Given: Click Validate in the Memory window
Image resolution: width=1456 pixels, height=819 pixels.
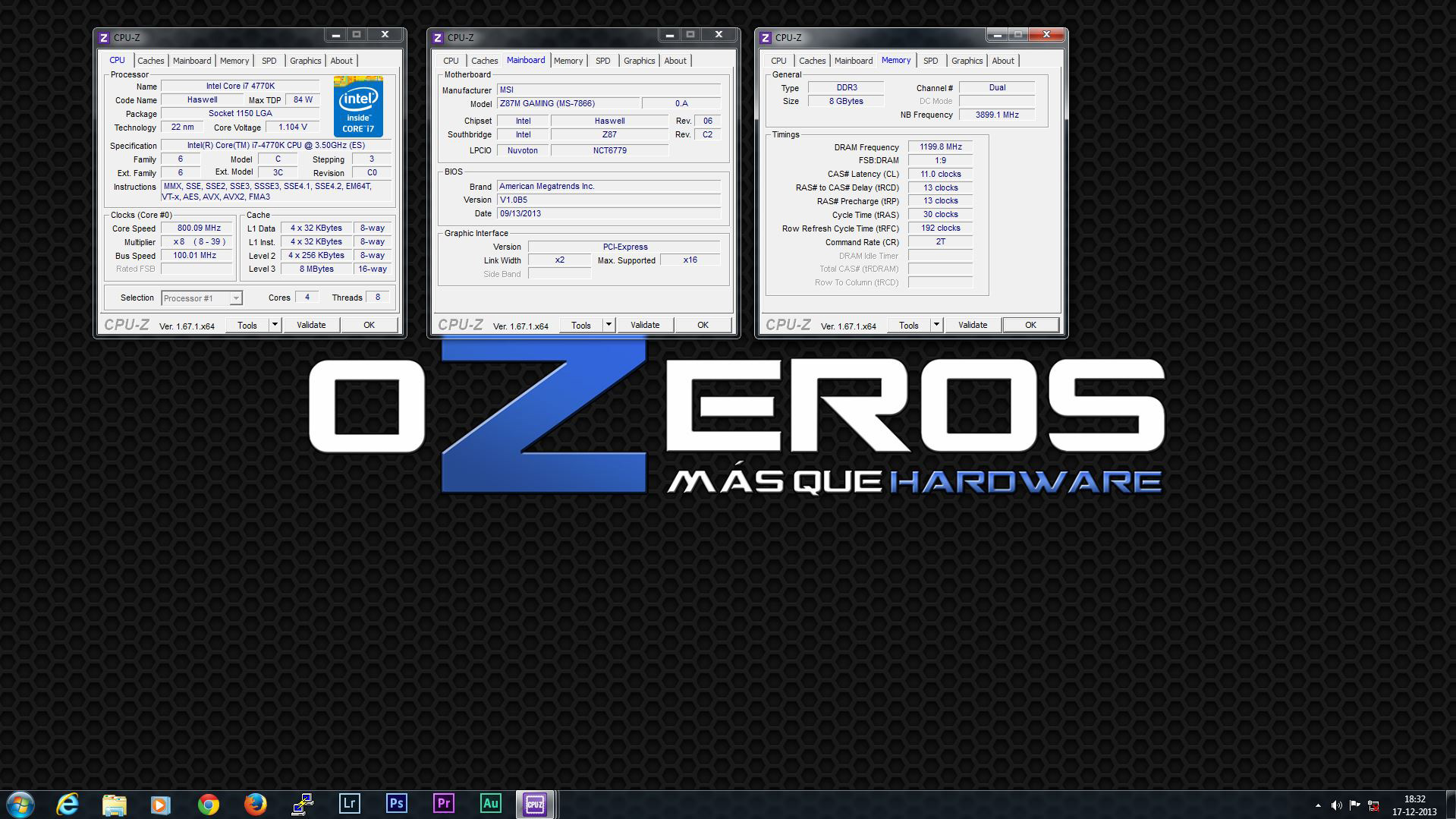Looking at the screenshot, I should point(973,325).
